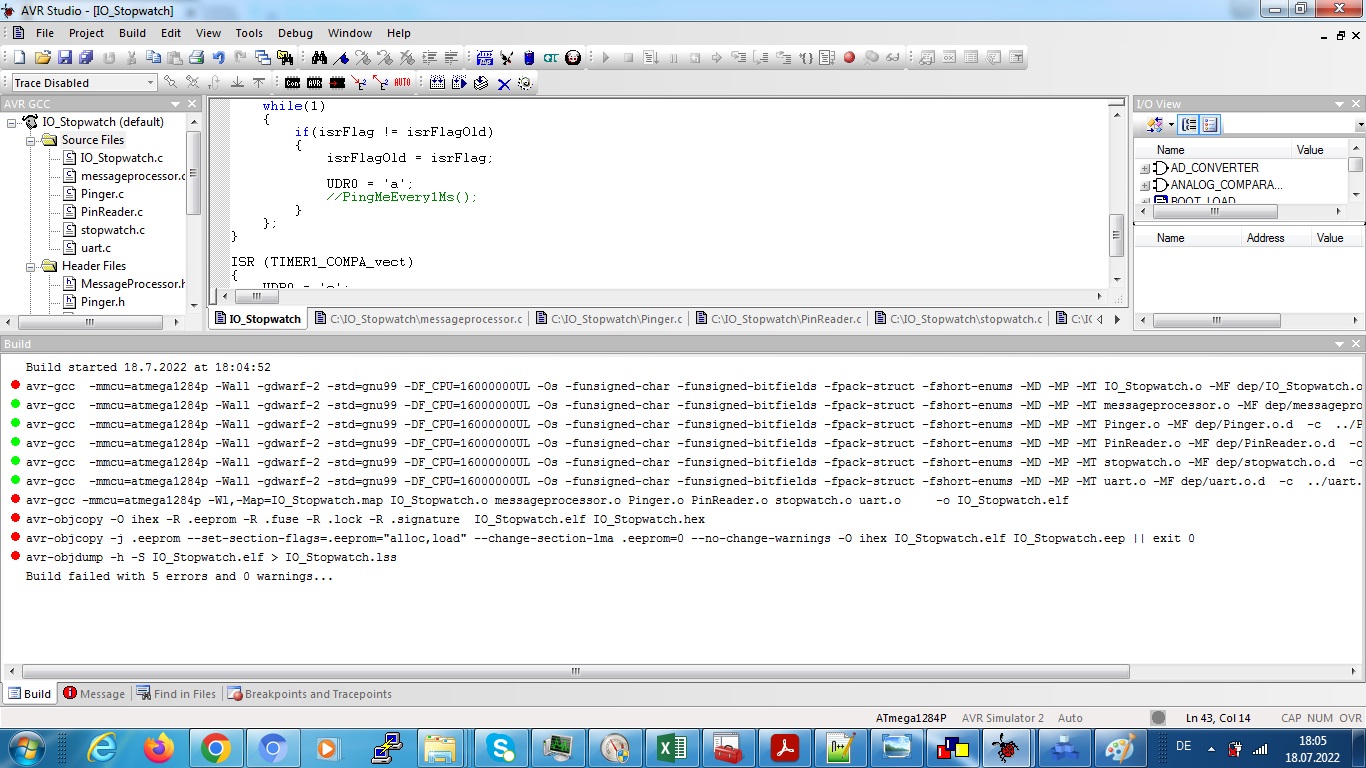Switch to the Pinger.c editor tab
The width and height of the screenshot is (1366, 768).
609,319
